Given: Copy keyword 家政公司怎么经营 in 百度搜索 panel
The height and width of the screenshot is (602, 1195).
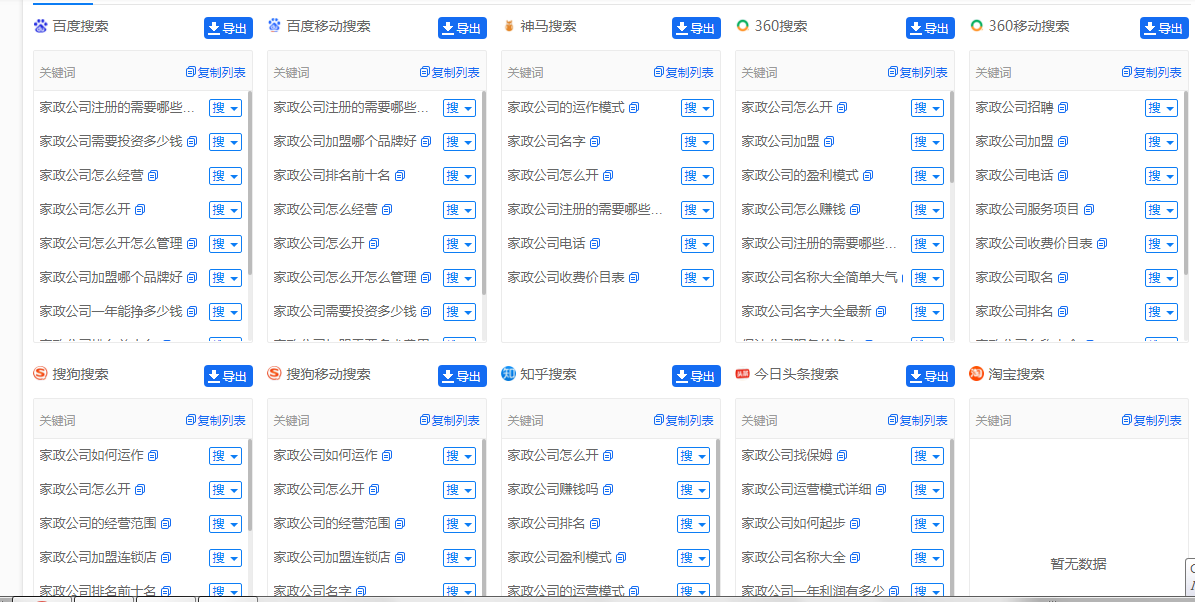Looking at the screenshot, I should [x=153, y=175].
